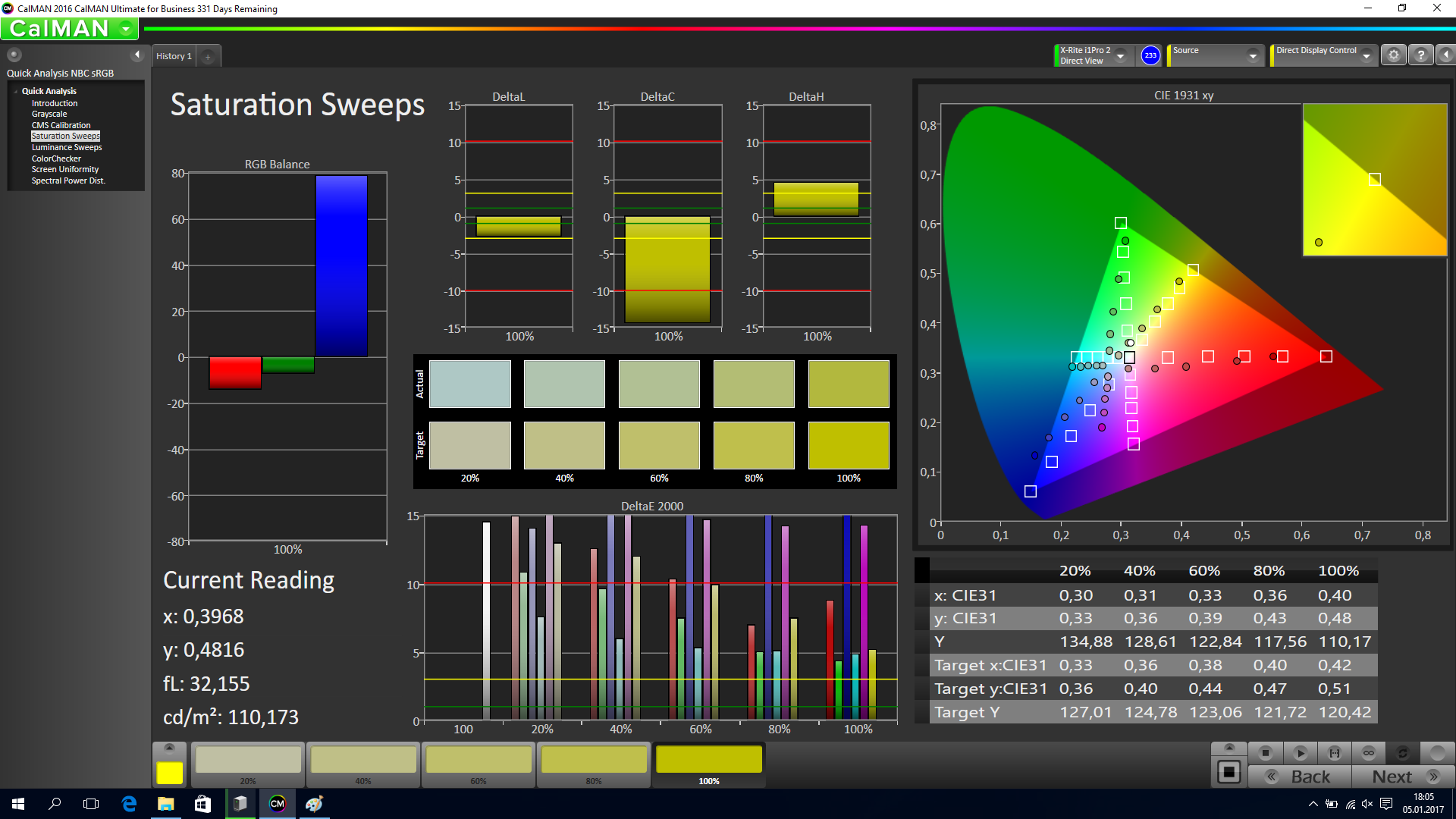The image size is (1456, 819).
Task: Click the Next button
Action: coord(1402,777)
